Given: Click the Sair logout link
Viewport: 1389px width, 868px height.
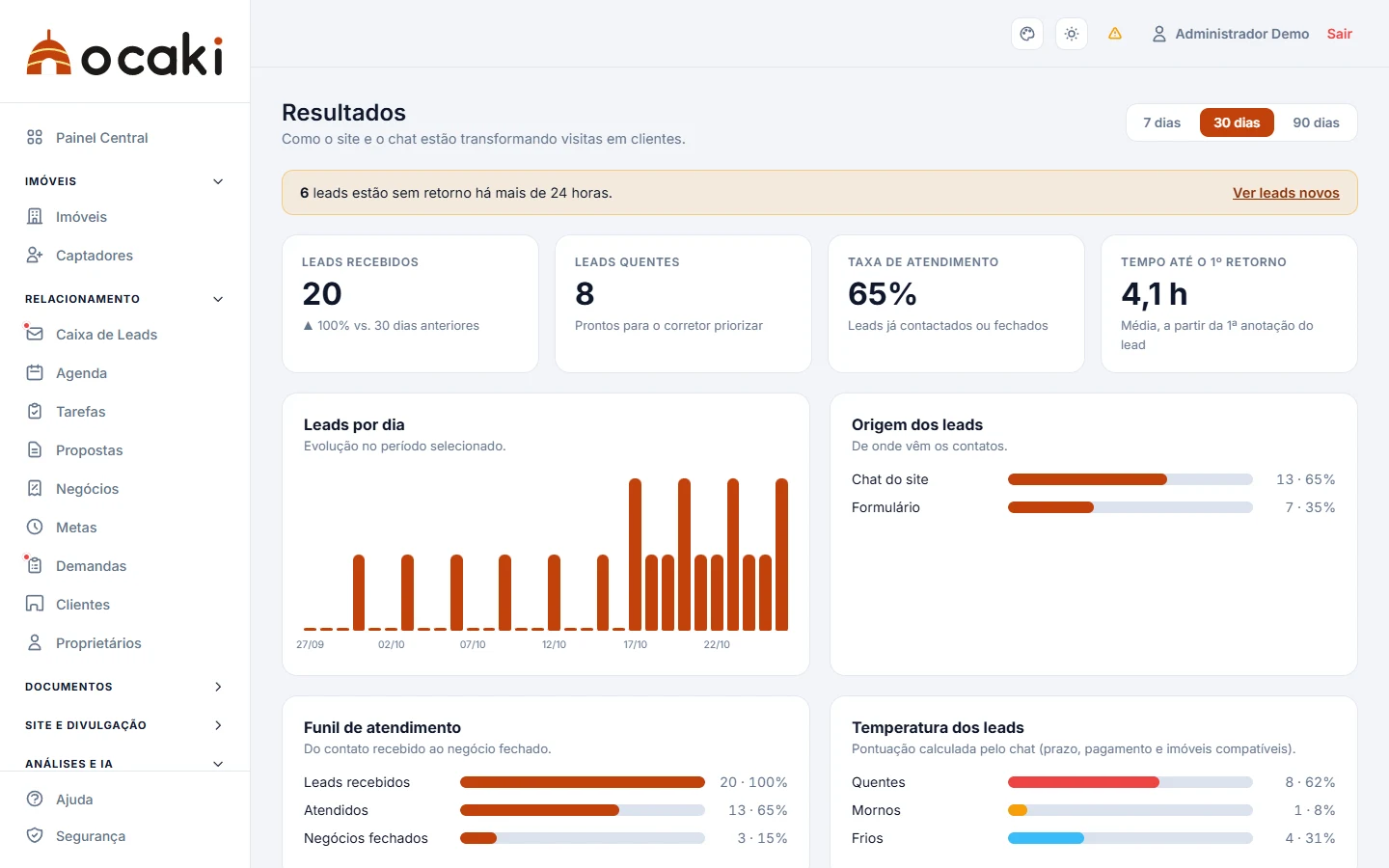Looking at the screenshot, I should point(1339,34).
